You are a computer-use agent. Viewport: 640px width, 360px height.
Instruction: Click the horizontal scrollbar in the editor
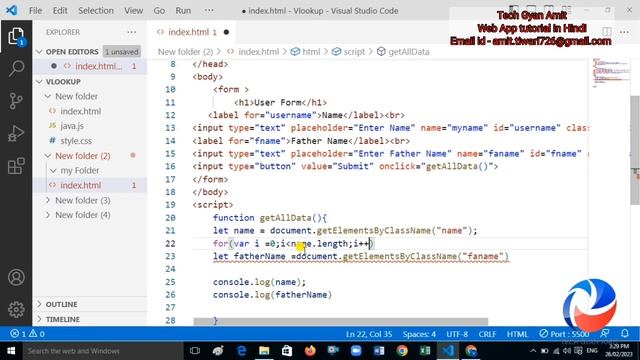tap(341, 322)
